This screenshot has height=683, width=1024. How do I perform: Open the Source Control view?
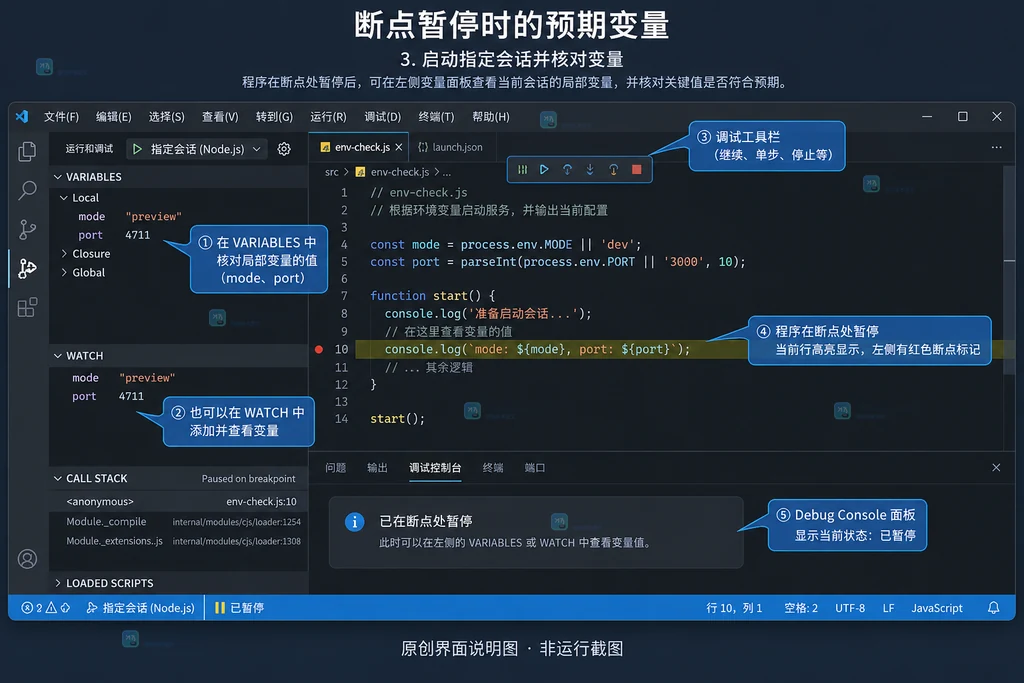coord(27,229)
